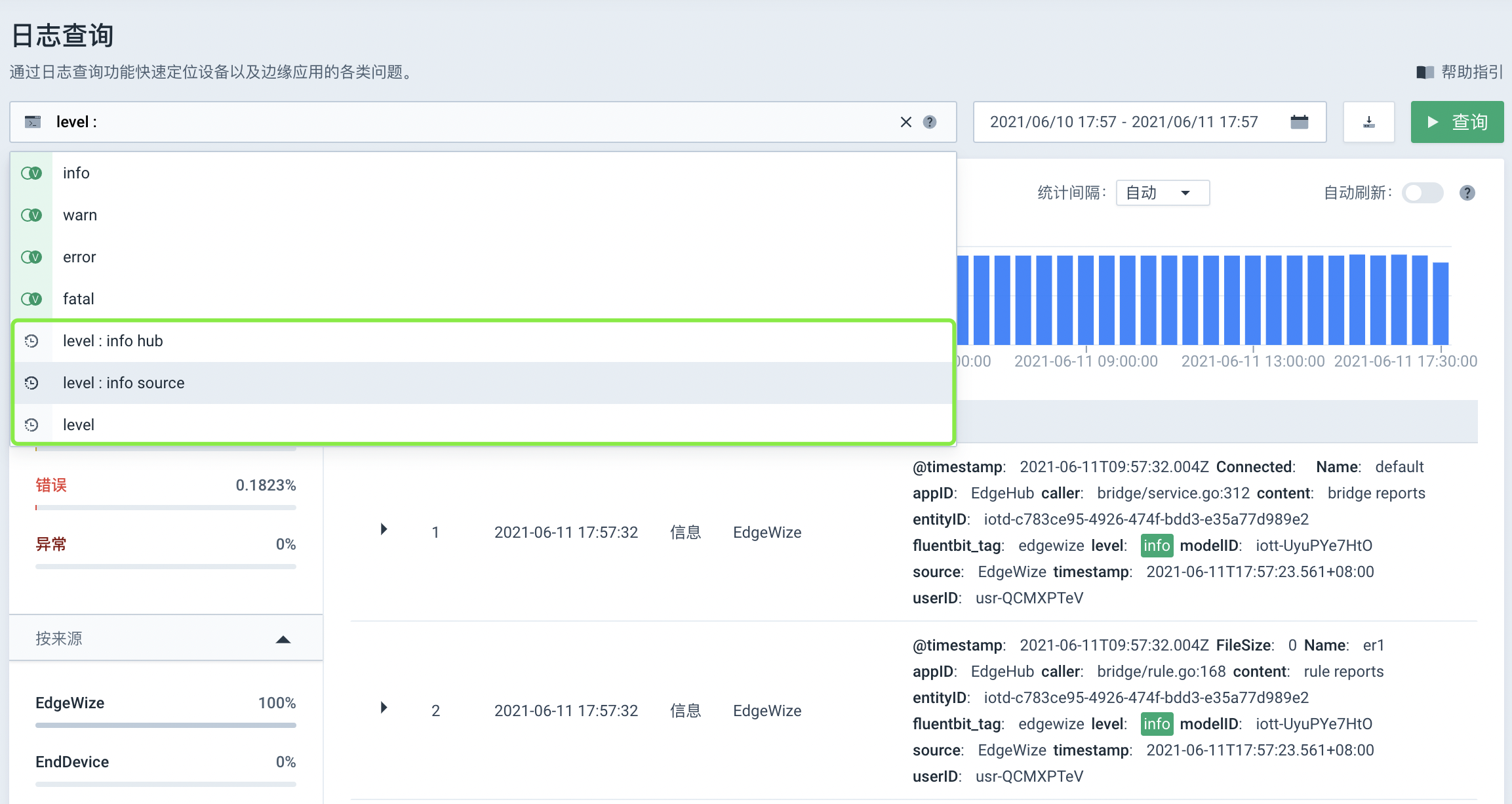Click 信息 level cell in row 2
Screen dimensions: 1512x804
686,711
